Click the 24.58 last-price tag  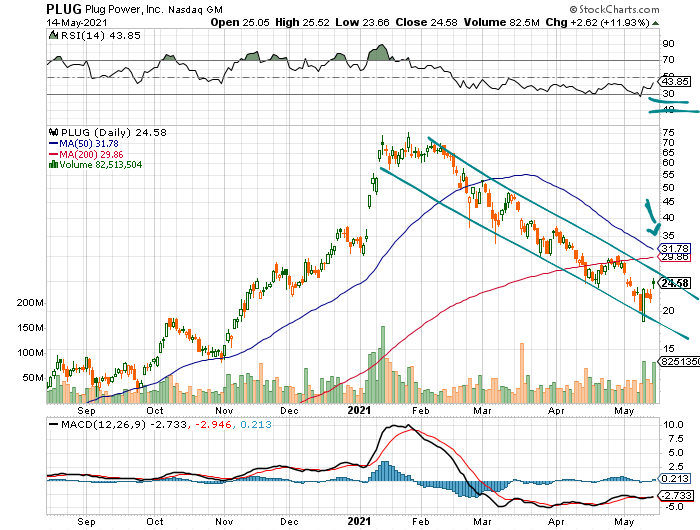675,283
